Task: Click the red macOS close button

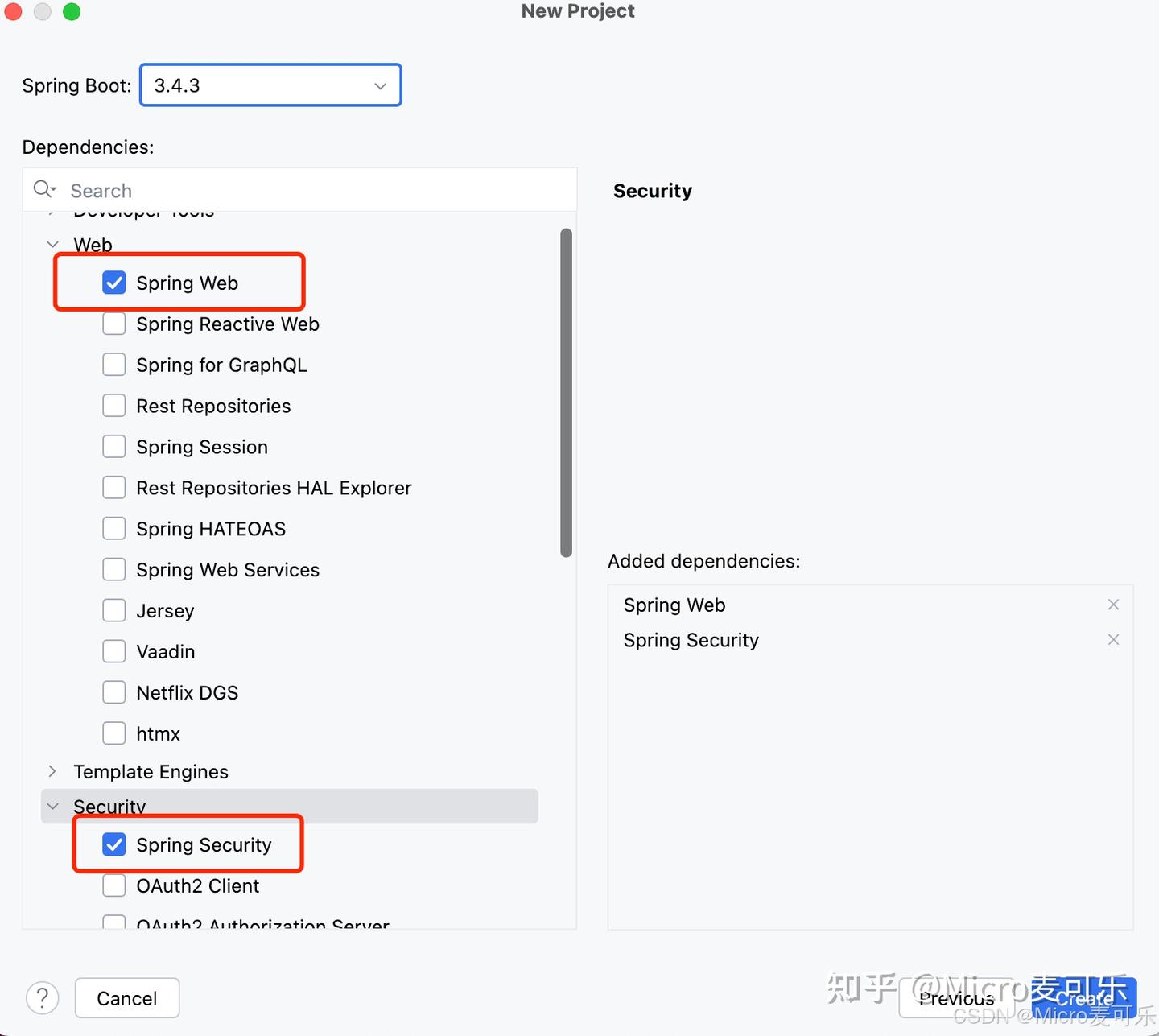Action: [x=14, y=12]
